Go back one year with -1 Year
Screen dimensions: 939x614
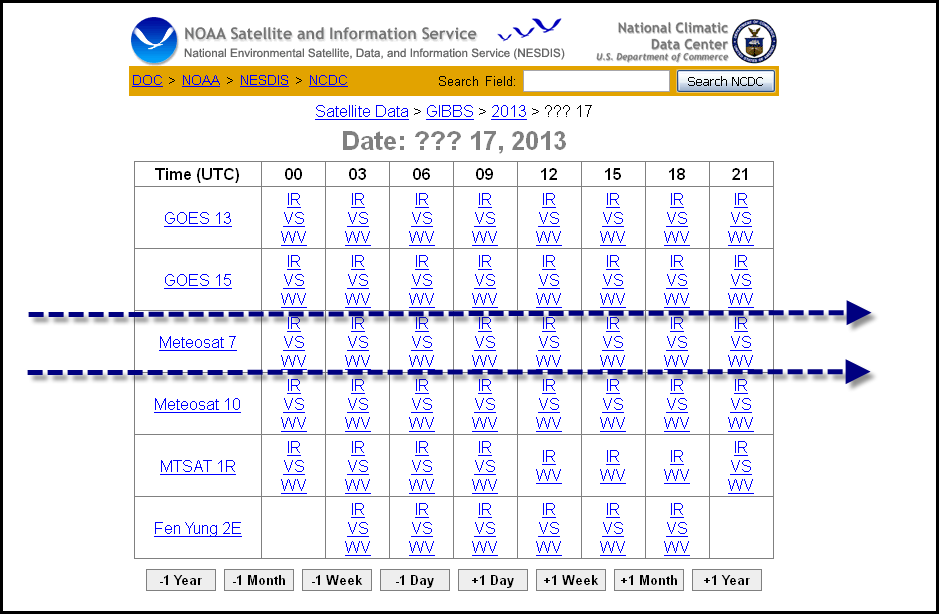pyautogui.click(x=181, y=580)
